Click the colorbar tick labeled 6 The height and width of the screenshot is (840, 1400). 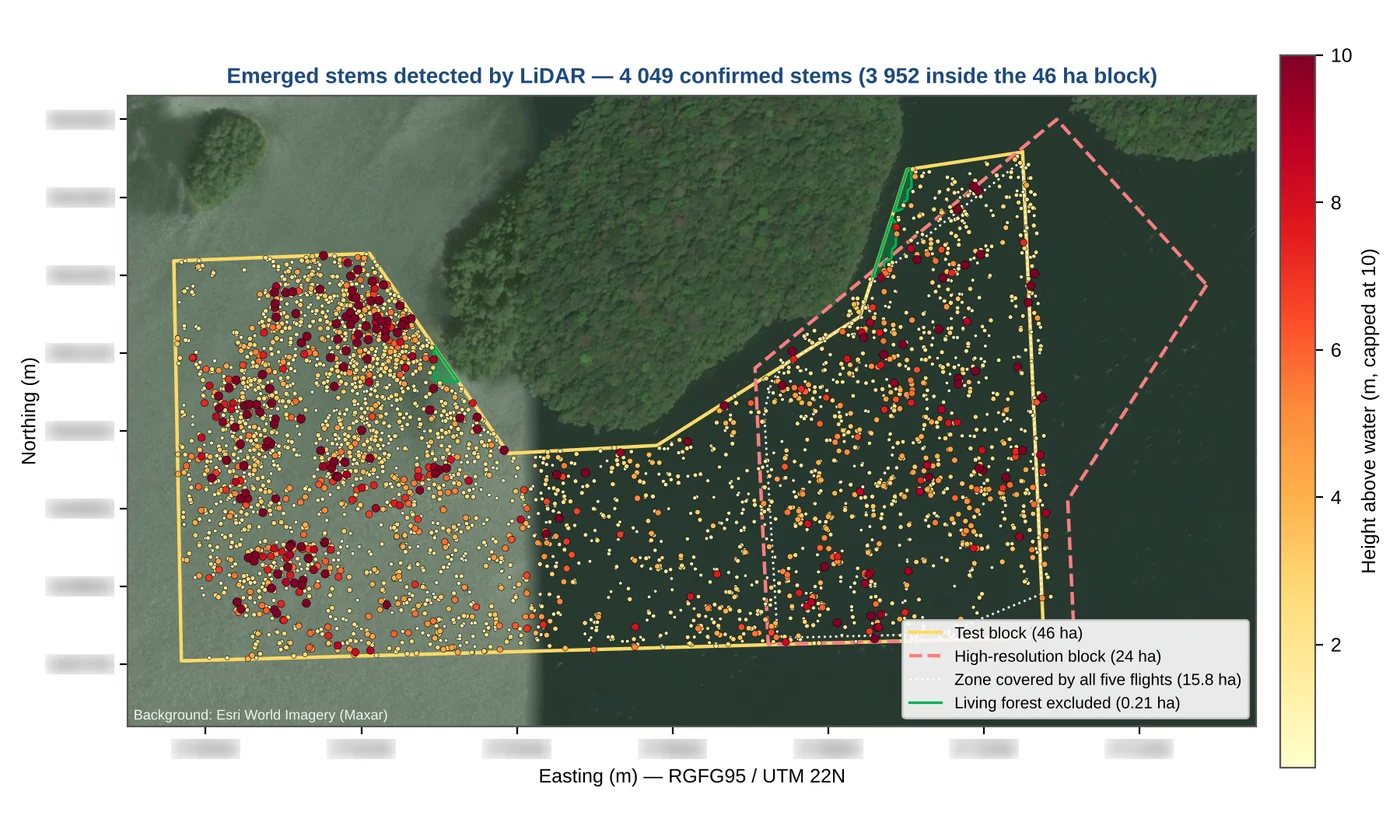point(1335,350)
